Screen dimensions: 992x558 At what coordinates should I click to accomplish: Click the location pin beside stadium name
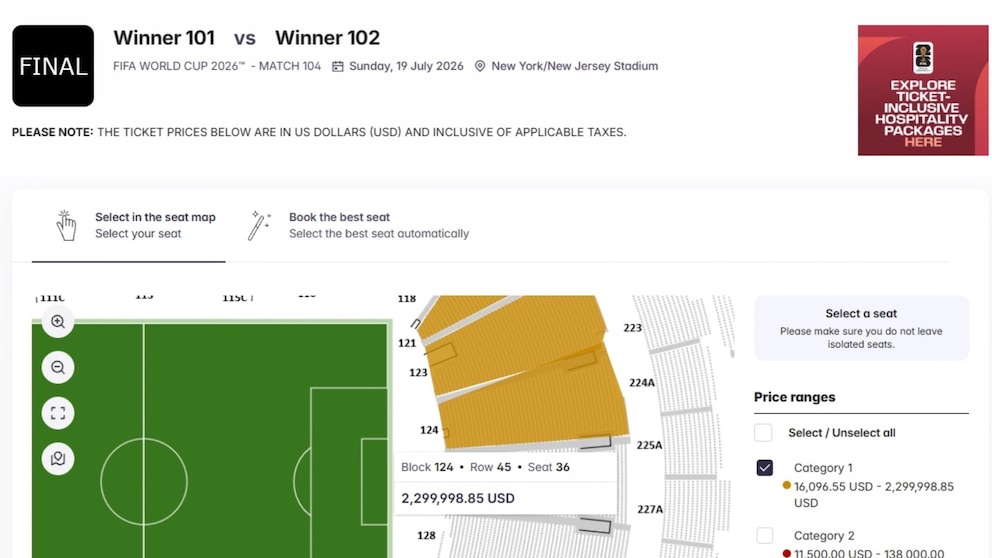point(480,67)
